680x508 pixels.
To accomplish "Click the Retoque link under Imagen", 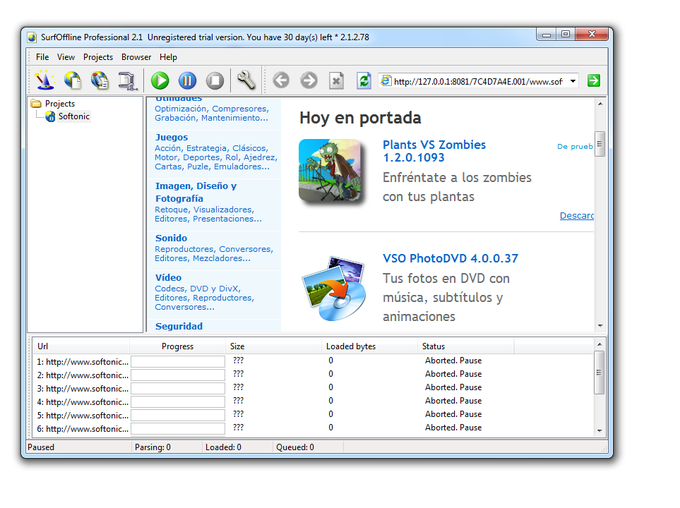I will coord(171,210).
